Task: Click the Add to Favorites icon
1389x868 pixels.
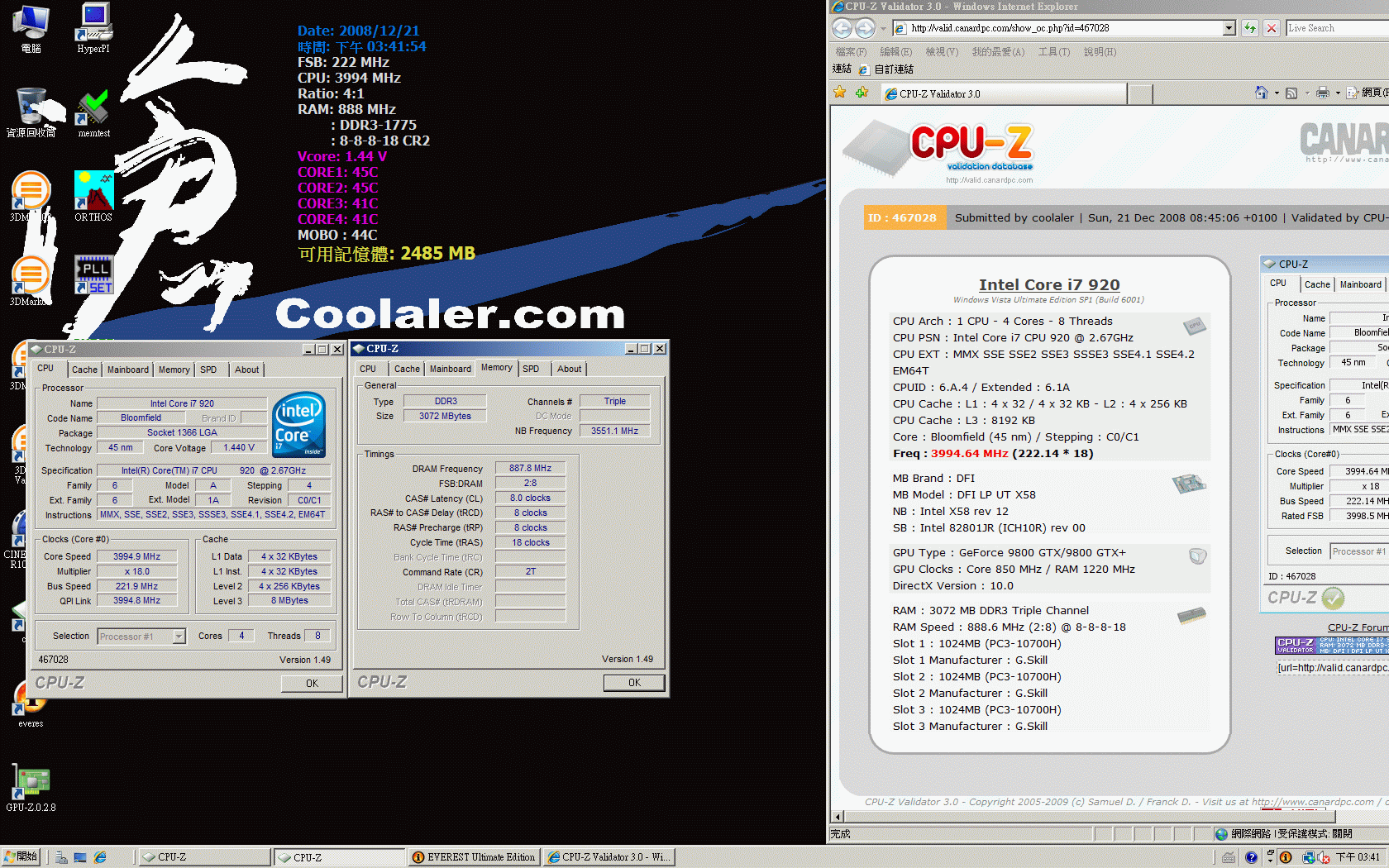Action: click(862, 93)
